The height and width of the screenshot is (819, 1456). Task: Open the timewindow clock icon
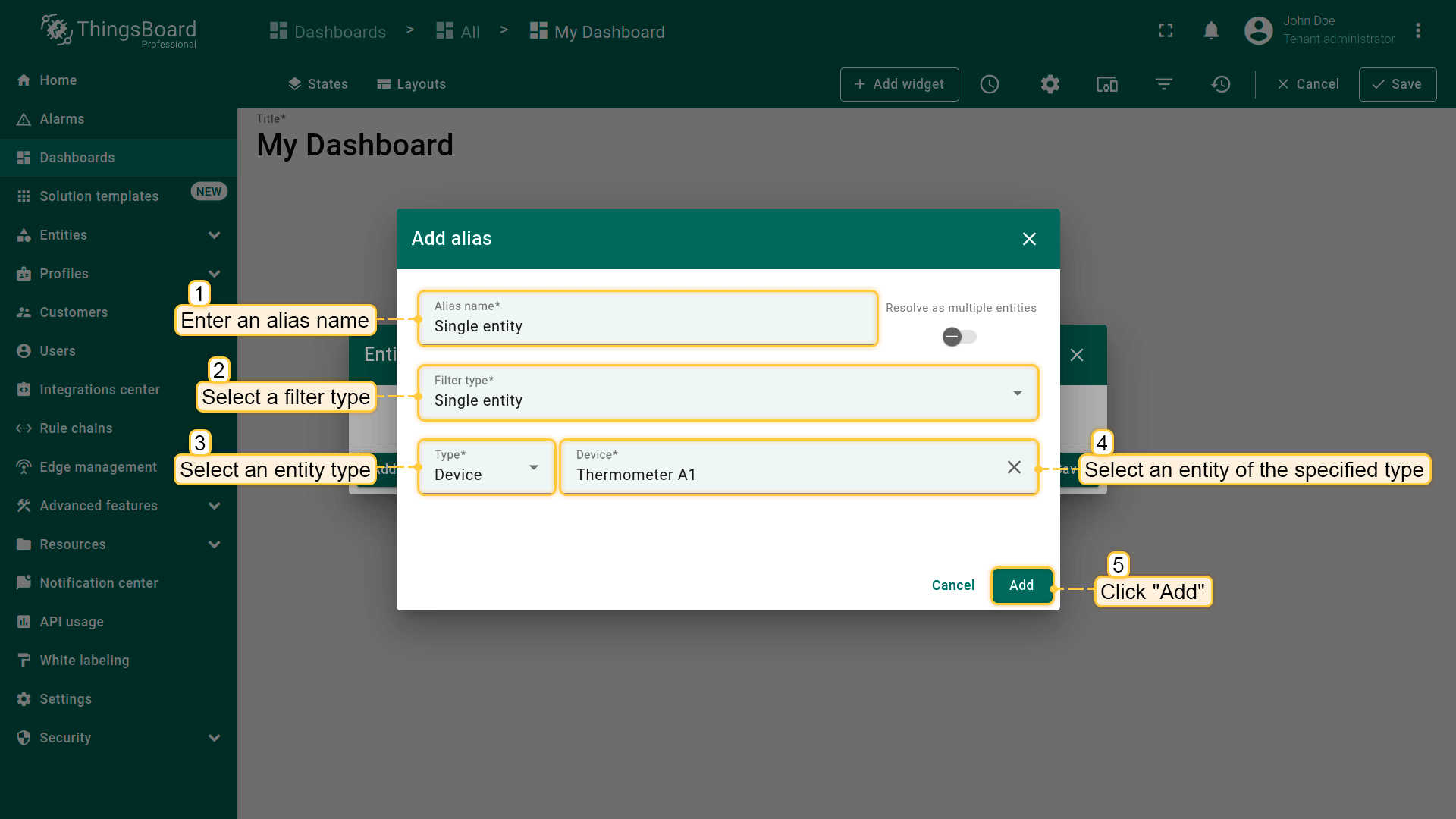990,84
